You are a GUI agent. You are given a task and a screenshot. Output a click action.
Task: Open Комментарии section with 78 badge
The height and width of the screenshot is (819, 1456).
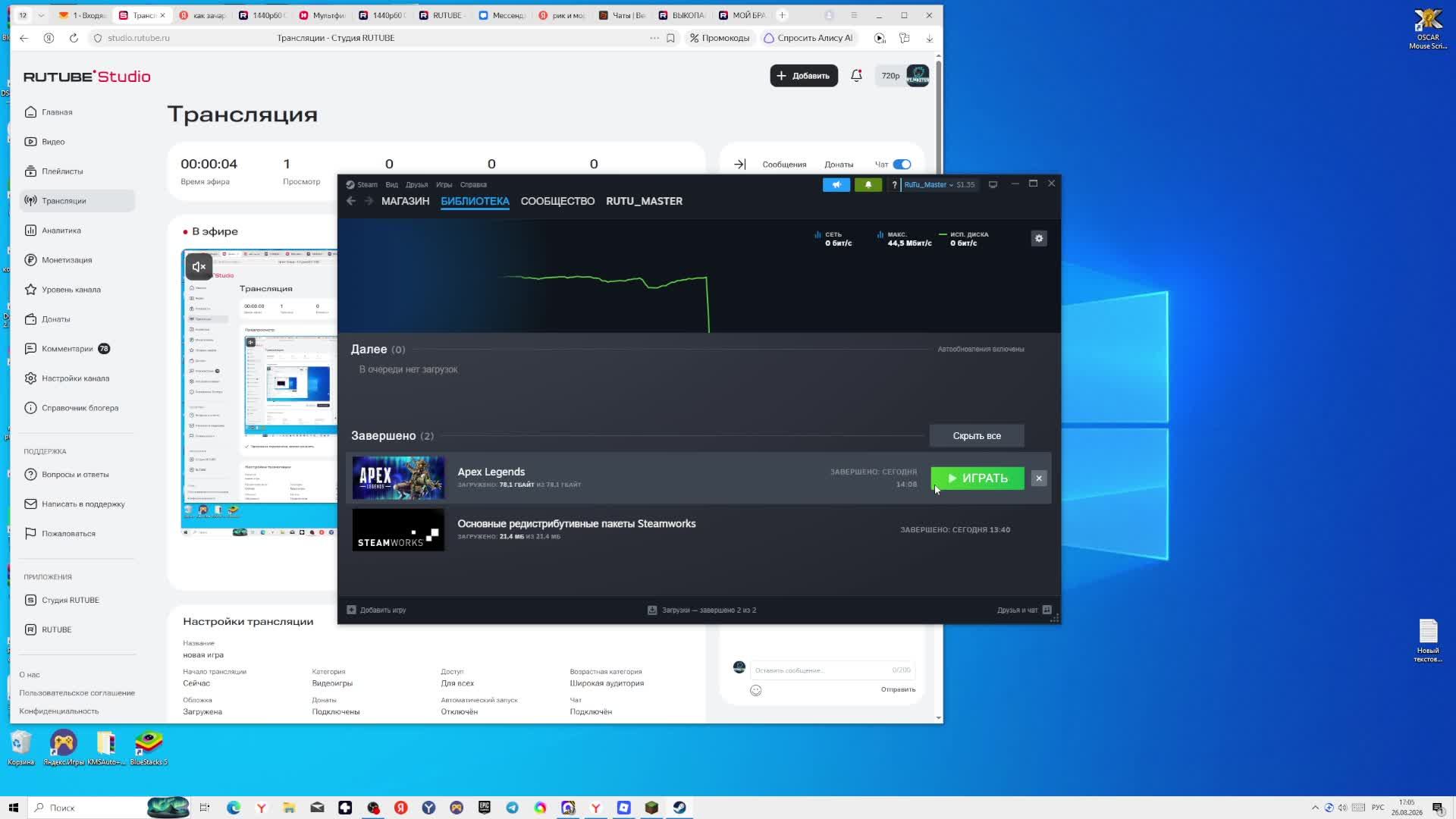pyautogui.click(x=77, y=349)
